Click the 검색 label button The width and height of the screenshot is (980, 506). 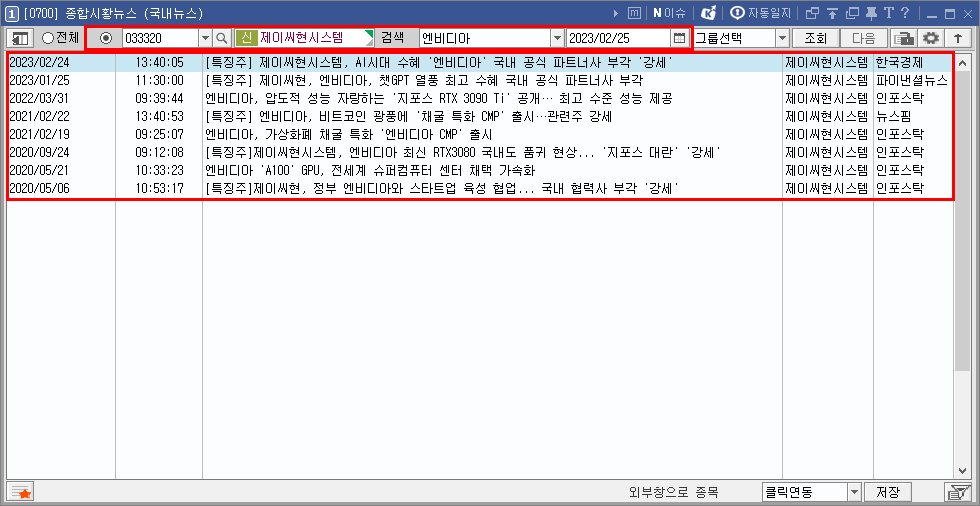tap(393, 38)
